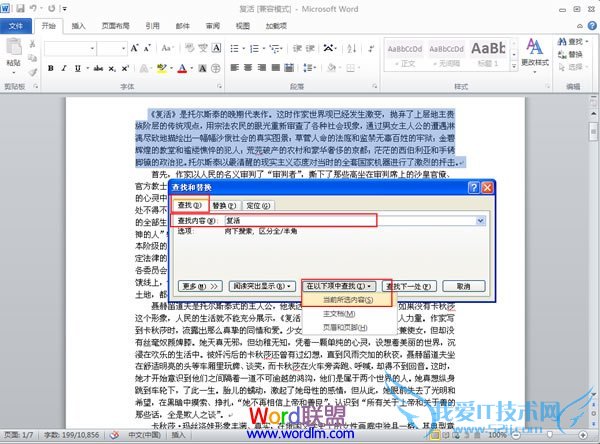
Task: Switch to the Insert ribbon tab
Action: (x=78, y=26)
